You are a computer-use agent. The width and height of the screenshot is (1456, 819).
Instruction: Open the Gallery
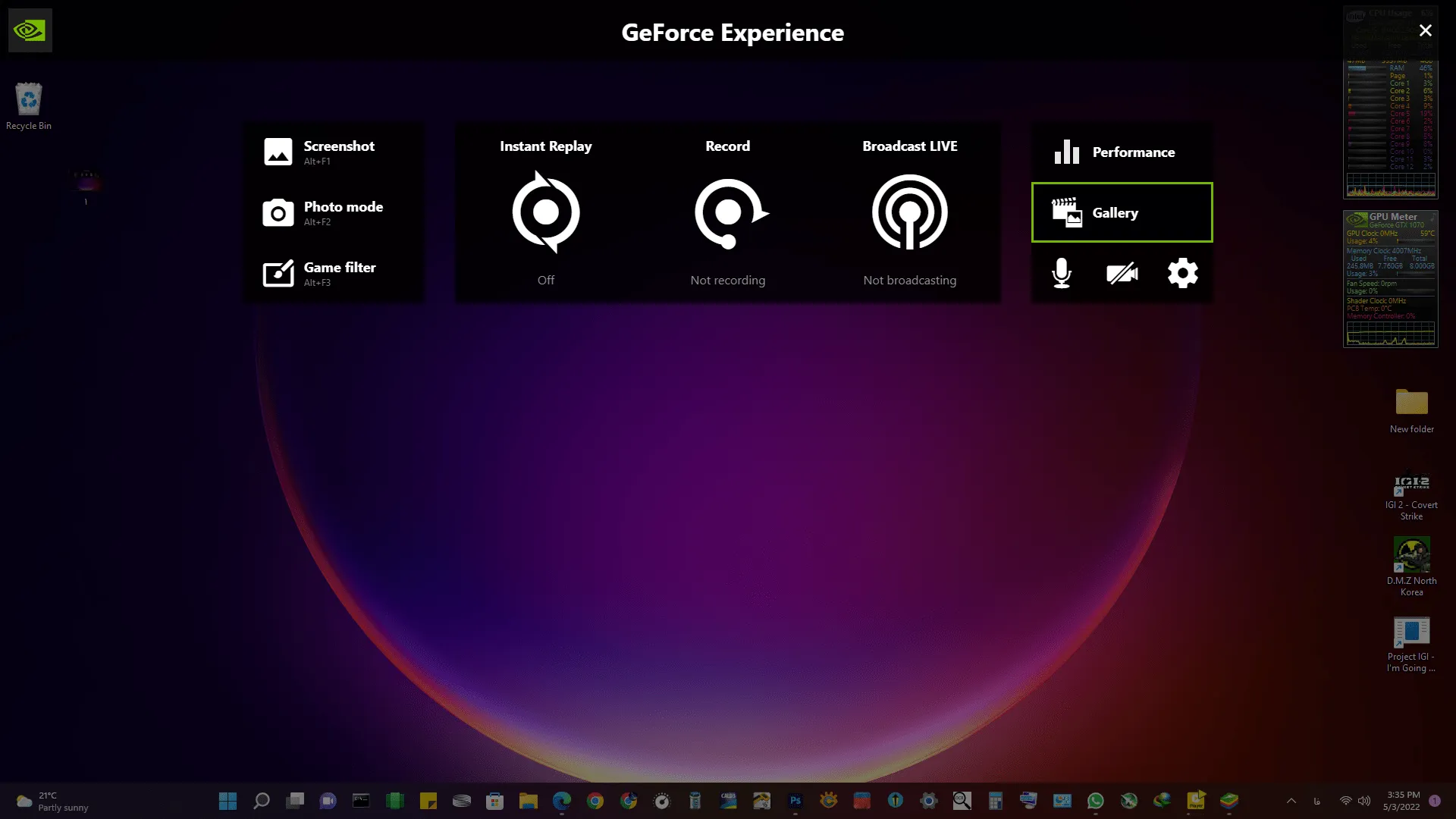click(x=1121, y=212)
